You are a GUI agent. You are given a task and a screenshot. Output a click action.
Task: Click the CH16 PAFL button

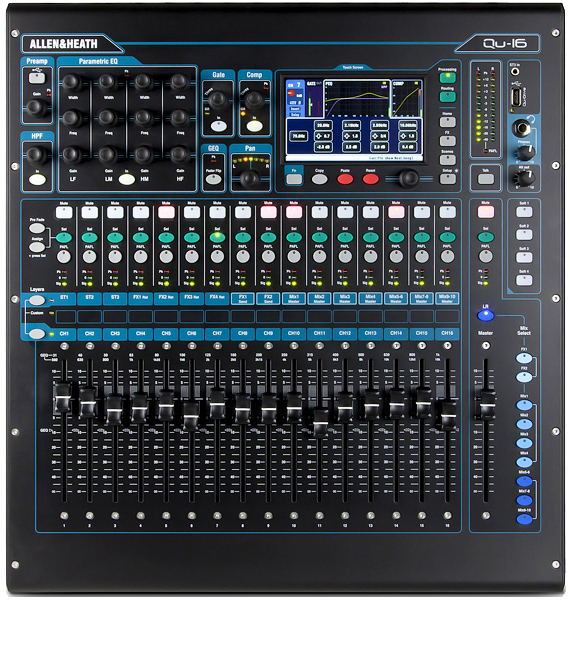click(x=447, y=256)
